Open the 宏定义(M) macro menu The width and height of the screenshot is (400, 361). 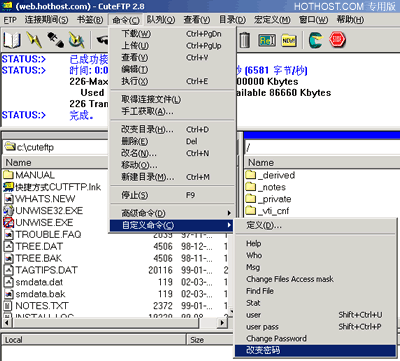point(272,20)
